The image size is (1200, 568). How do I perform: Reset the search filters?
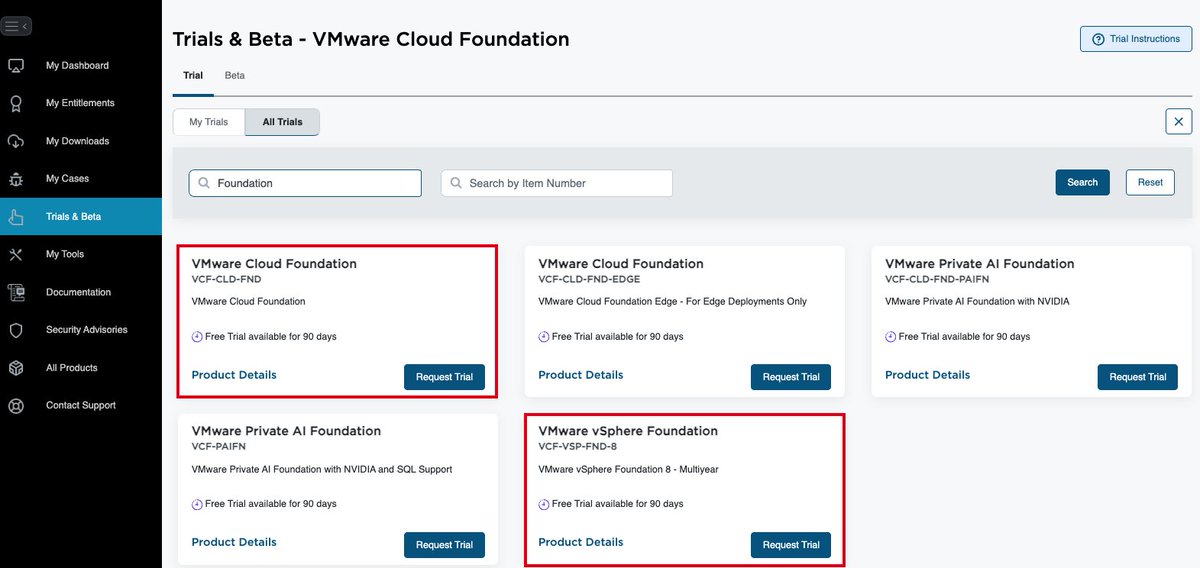tap(1150, 182)
